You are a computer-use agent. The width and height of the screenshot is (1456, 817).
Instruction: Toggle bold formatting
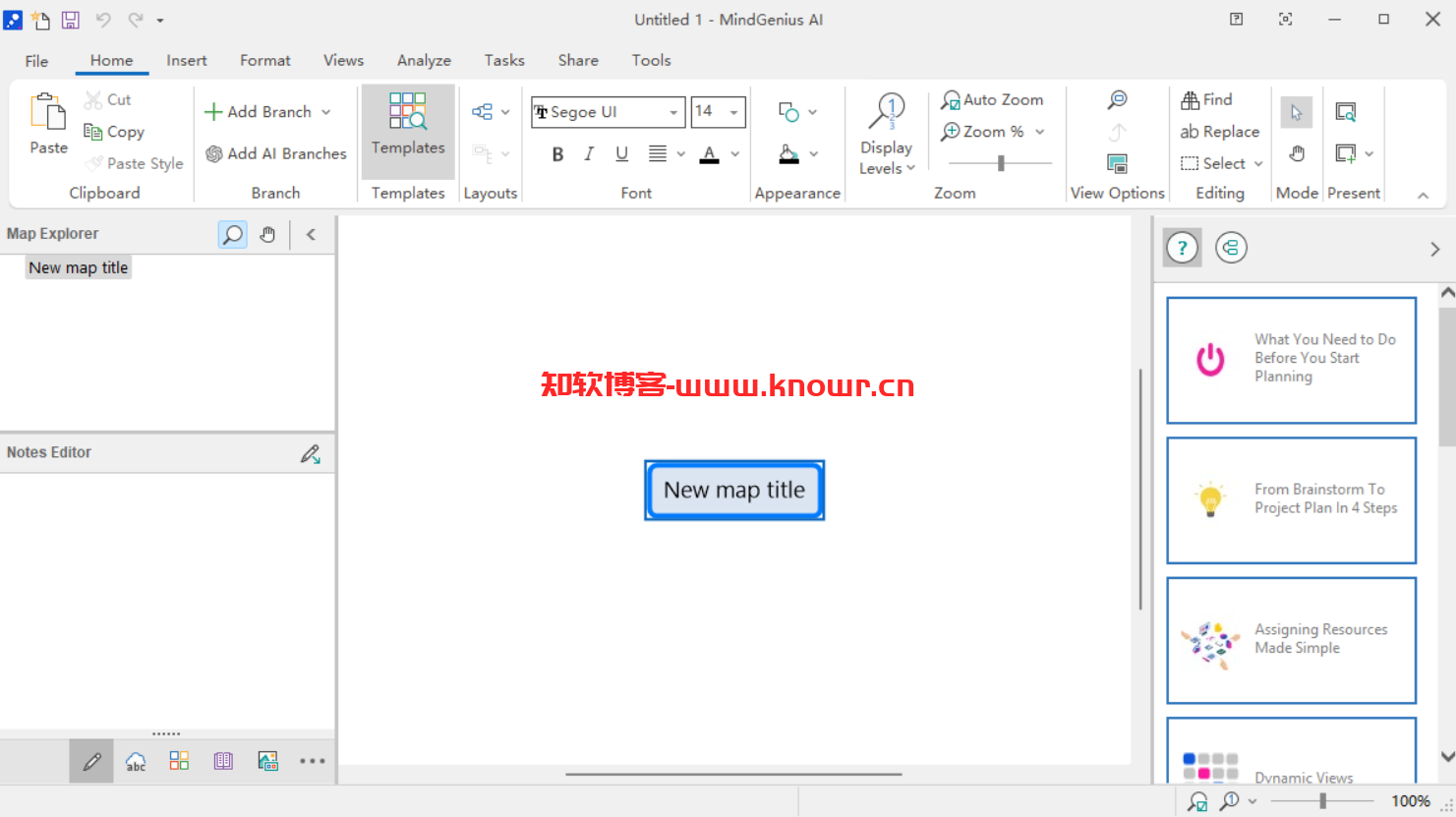click(557, 153)
